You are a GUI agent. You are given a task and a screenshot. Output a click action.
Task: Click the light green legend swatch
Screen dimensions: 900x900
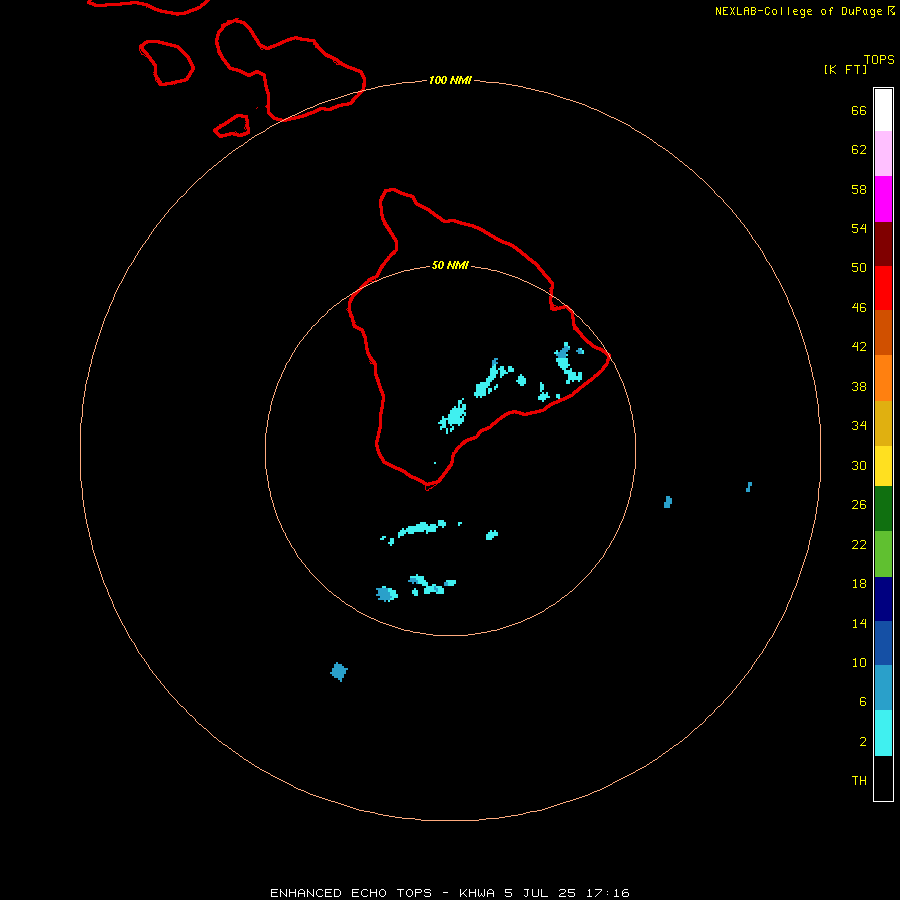click(x=883, y=554)
